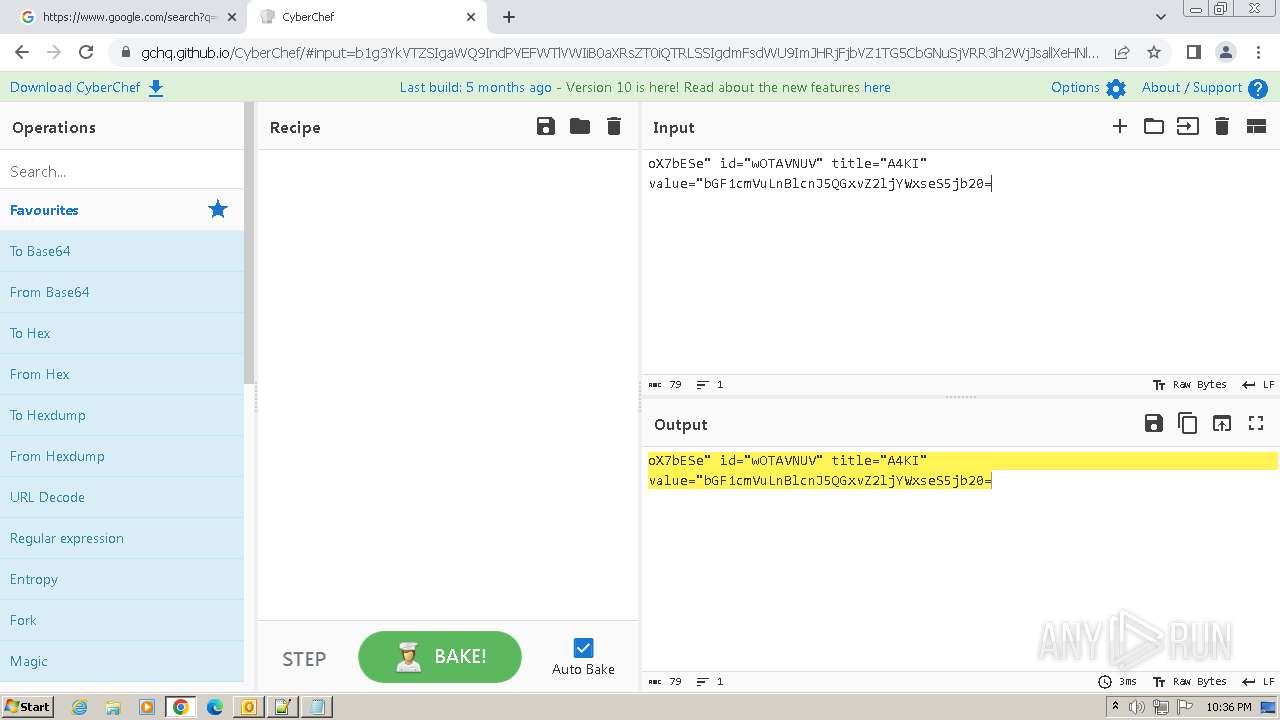Expand Chrome tab search chevron
Screen dimensions: 1280x720
(x=1160, y=17)
